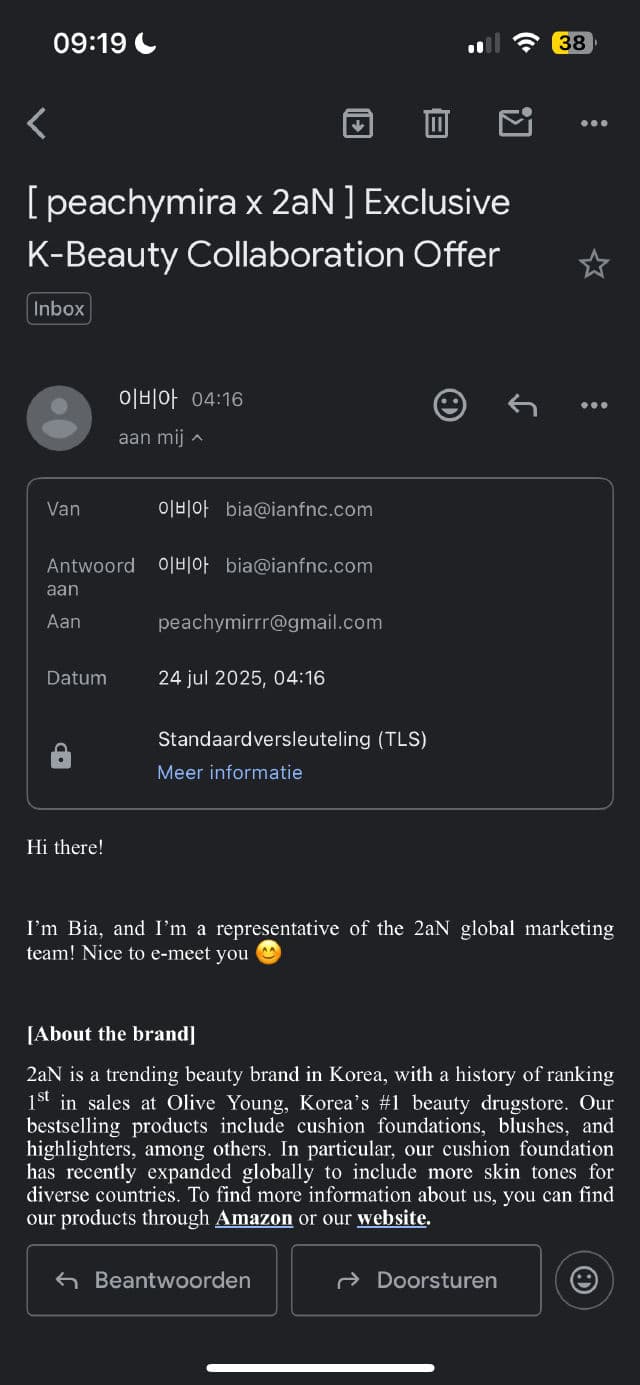Tap the sender avatar picture
Image resolution: width=640 pixels, height=1385 pixels.
pyautogui.click(x=59, y=418)
